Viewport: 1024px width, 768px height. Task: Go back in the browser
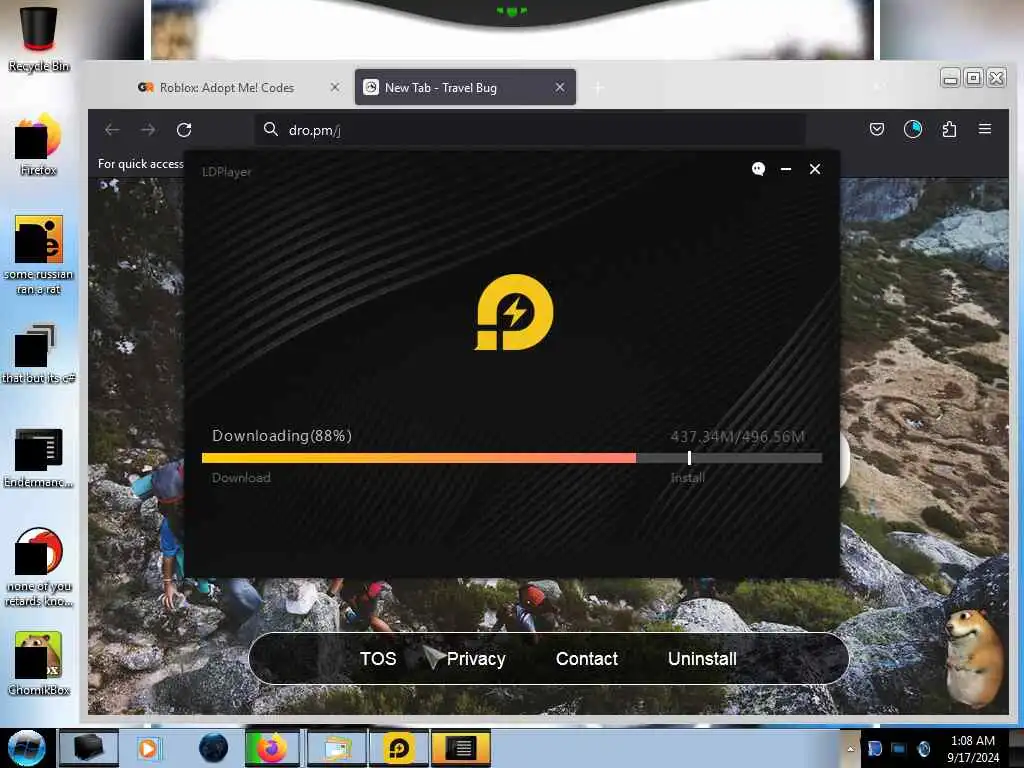[x=112, y=130]
